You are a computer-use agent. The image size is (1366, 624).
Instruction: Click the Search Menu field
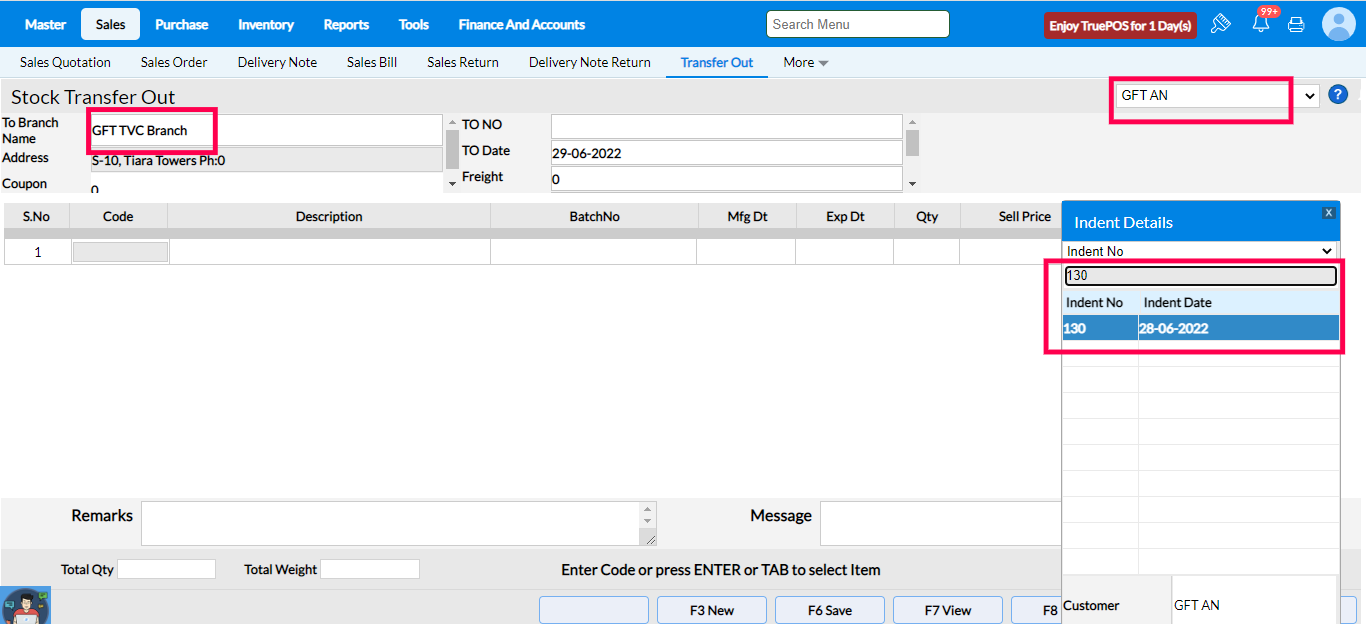click(857, 24)
